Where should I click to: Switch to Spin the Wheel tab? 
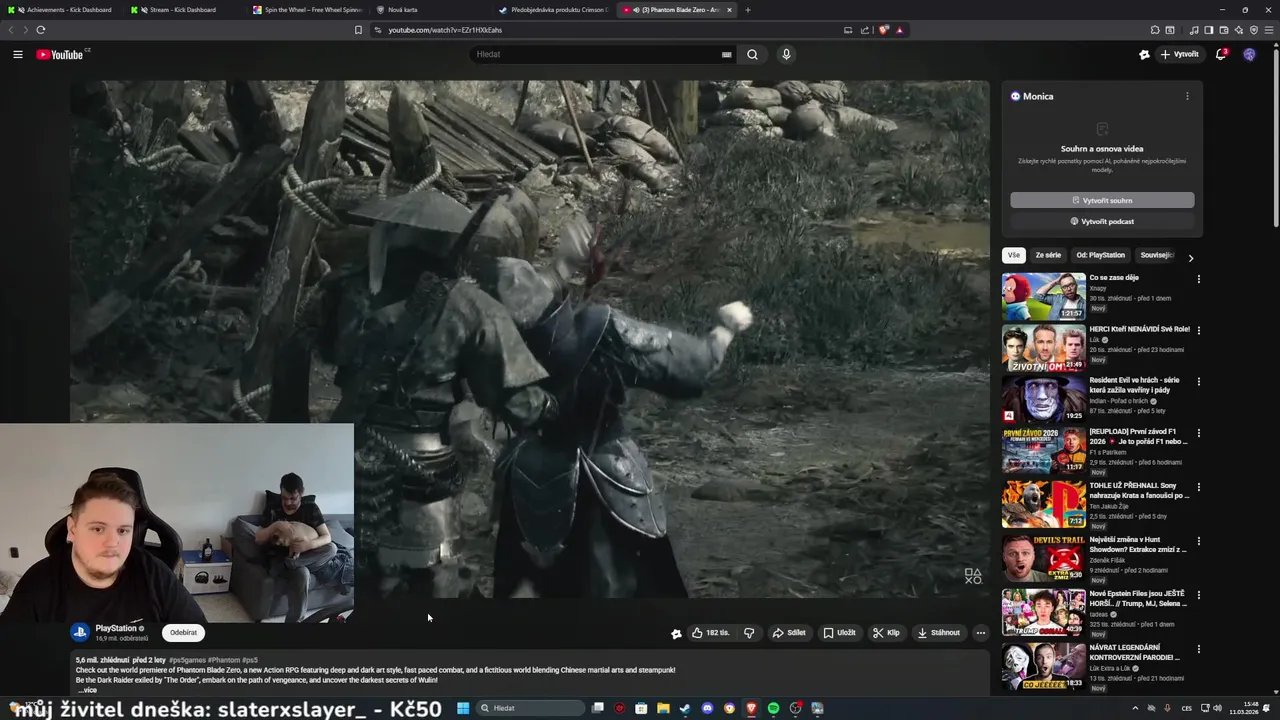[307, 10]
